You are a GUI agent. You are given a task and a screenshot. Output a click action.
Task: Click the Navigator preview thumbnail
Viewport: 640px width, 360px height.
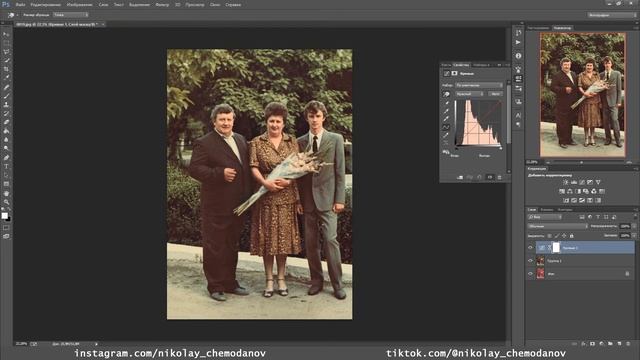[582, 95]
